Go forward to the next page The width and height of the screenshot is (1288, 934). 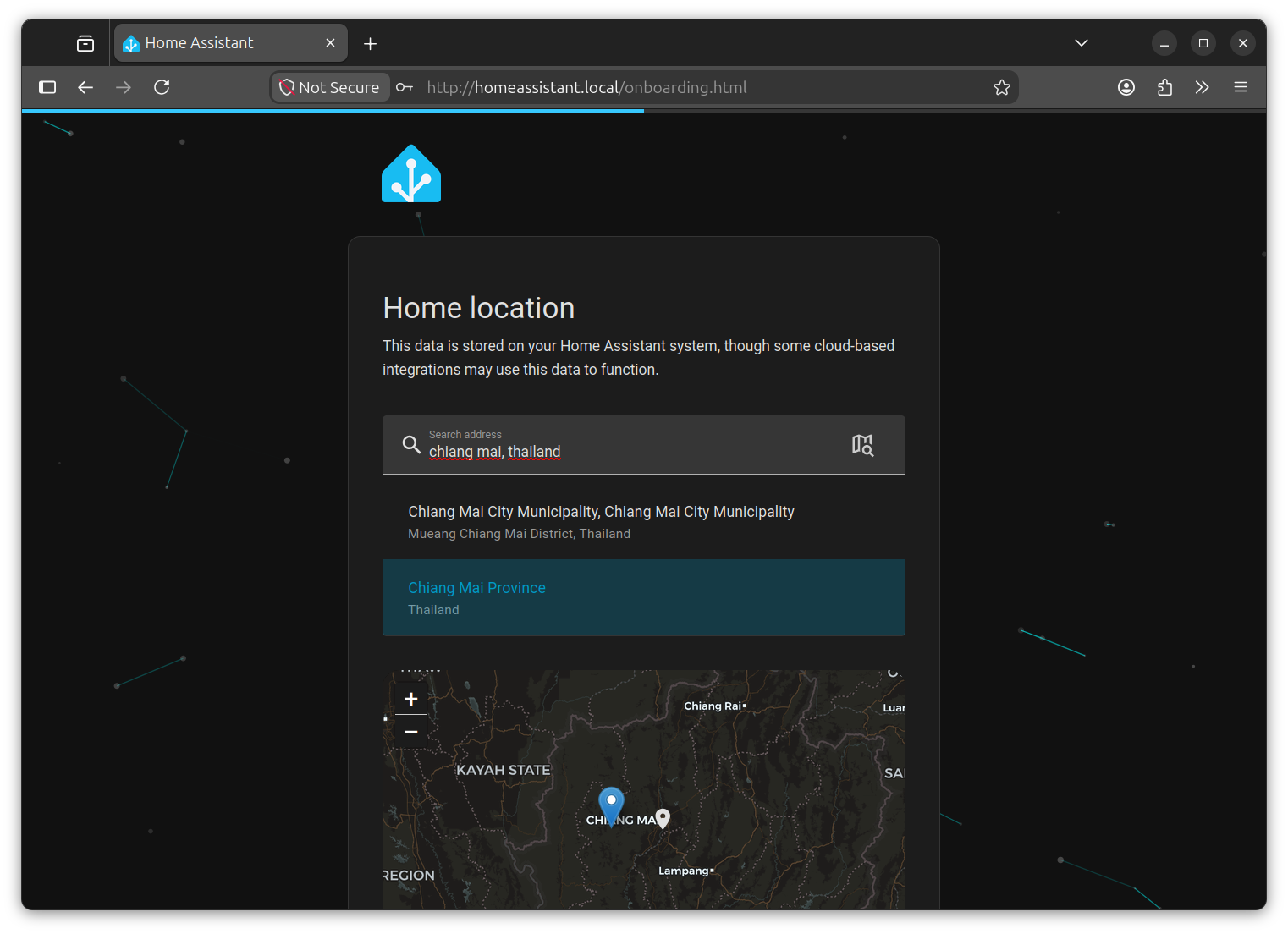pos(124,87)
